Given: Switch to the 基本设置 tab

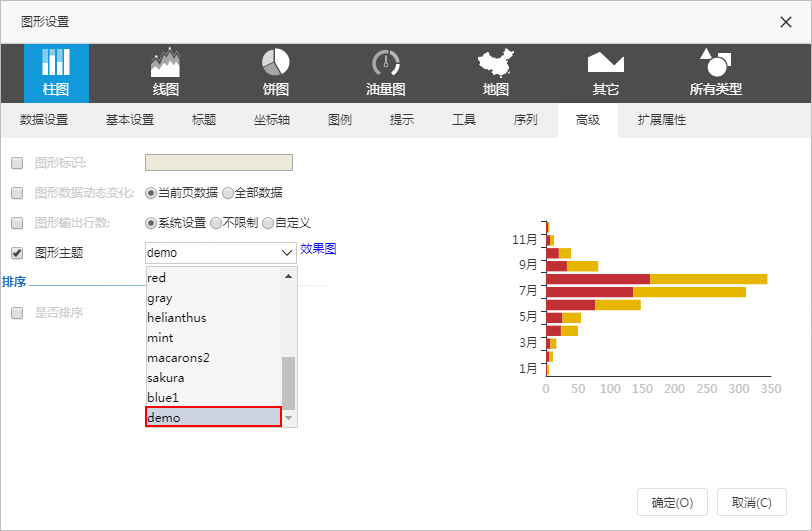Looking at the screenshot, I should pyautogui.click(x=130, y=120).
